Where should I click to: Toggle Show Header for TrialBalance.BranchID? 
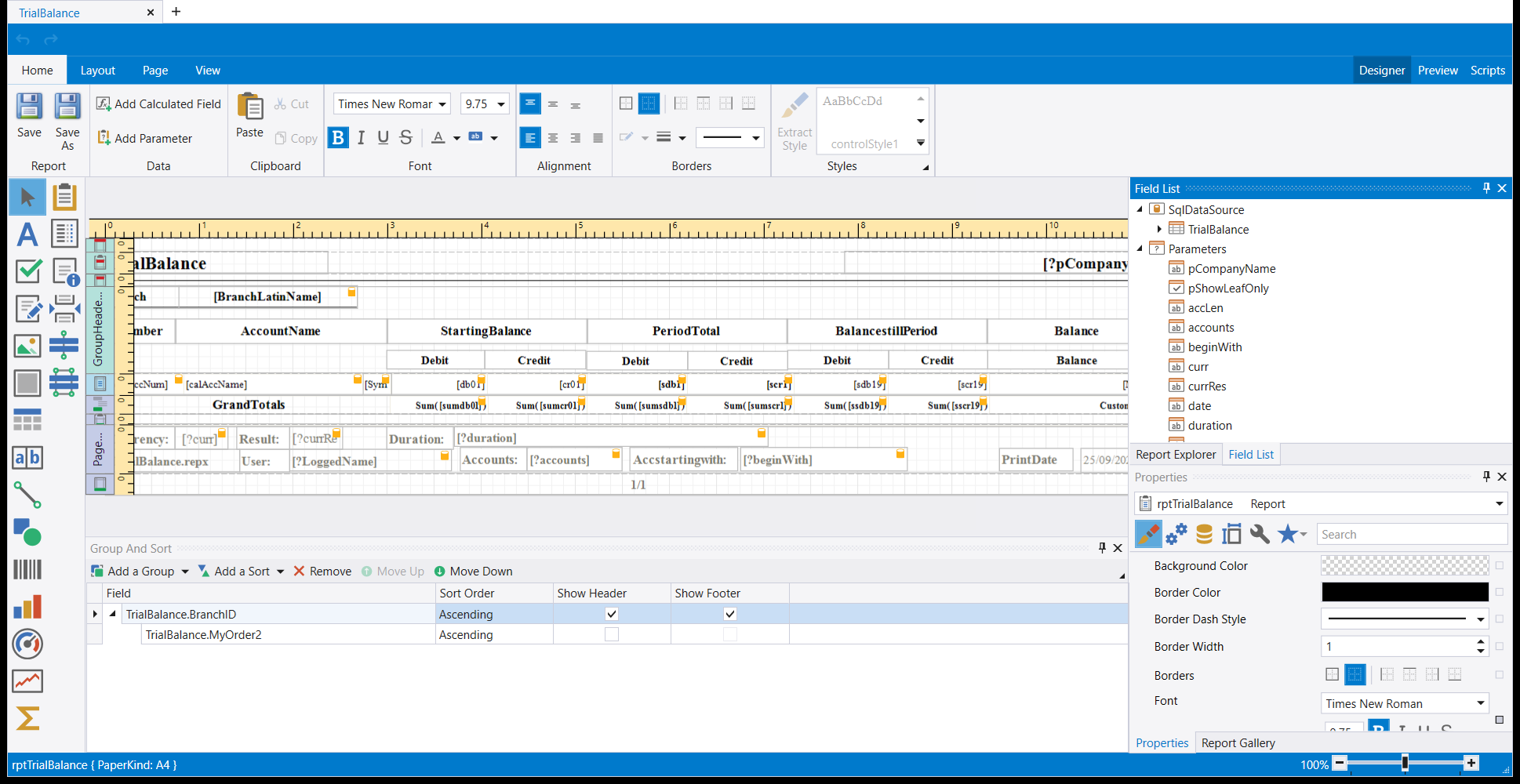click(612, 614)
